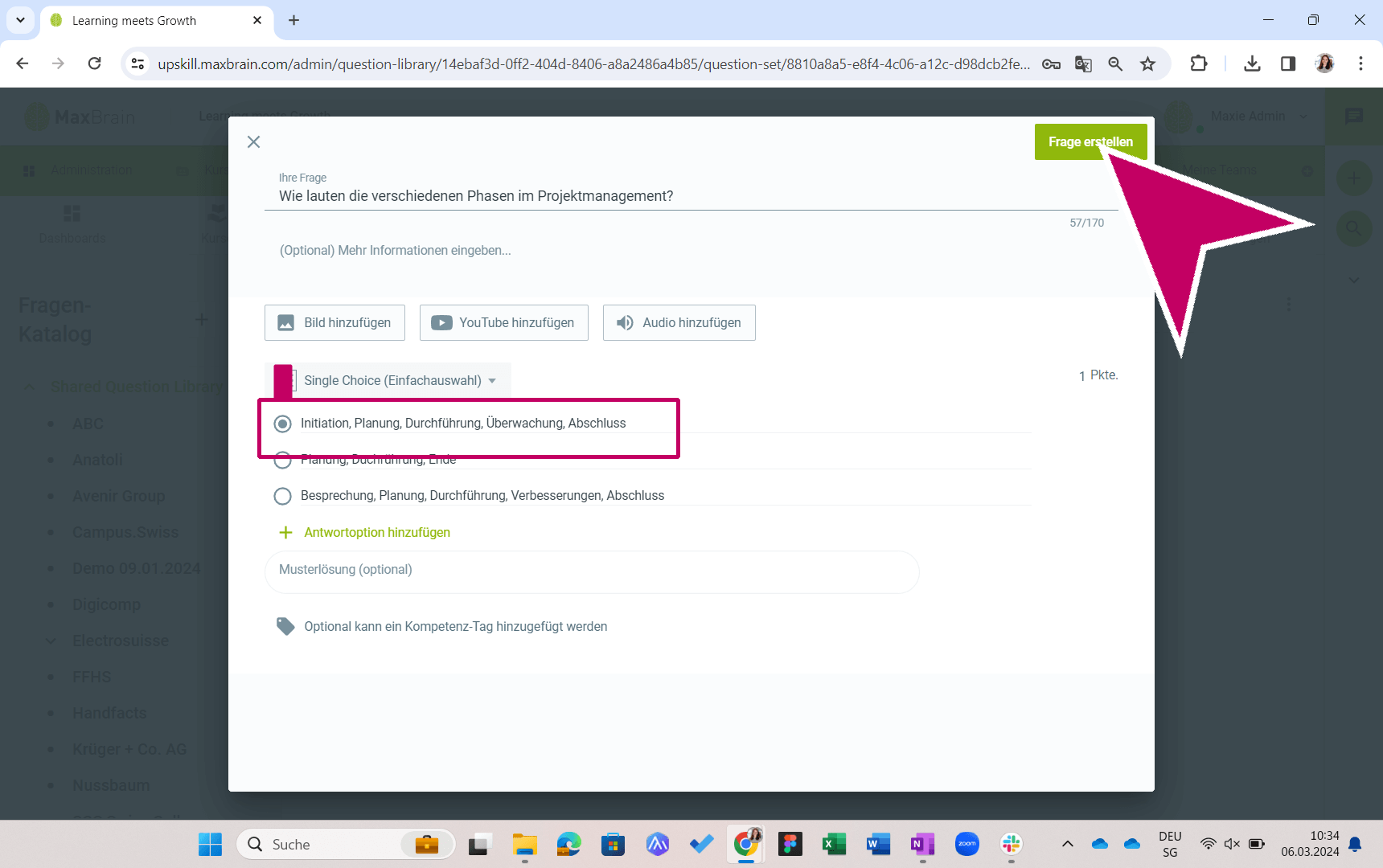This screenshot has width=1383, height=868.
Task: Click the taskbar Suche search box
Action: 346,844
